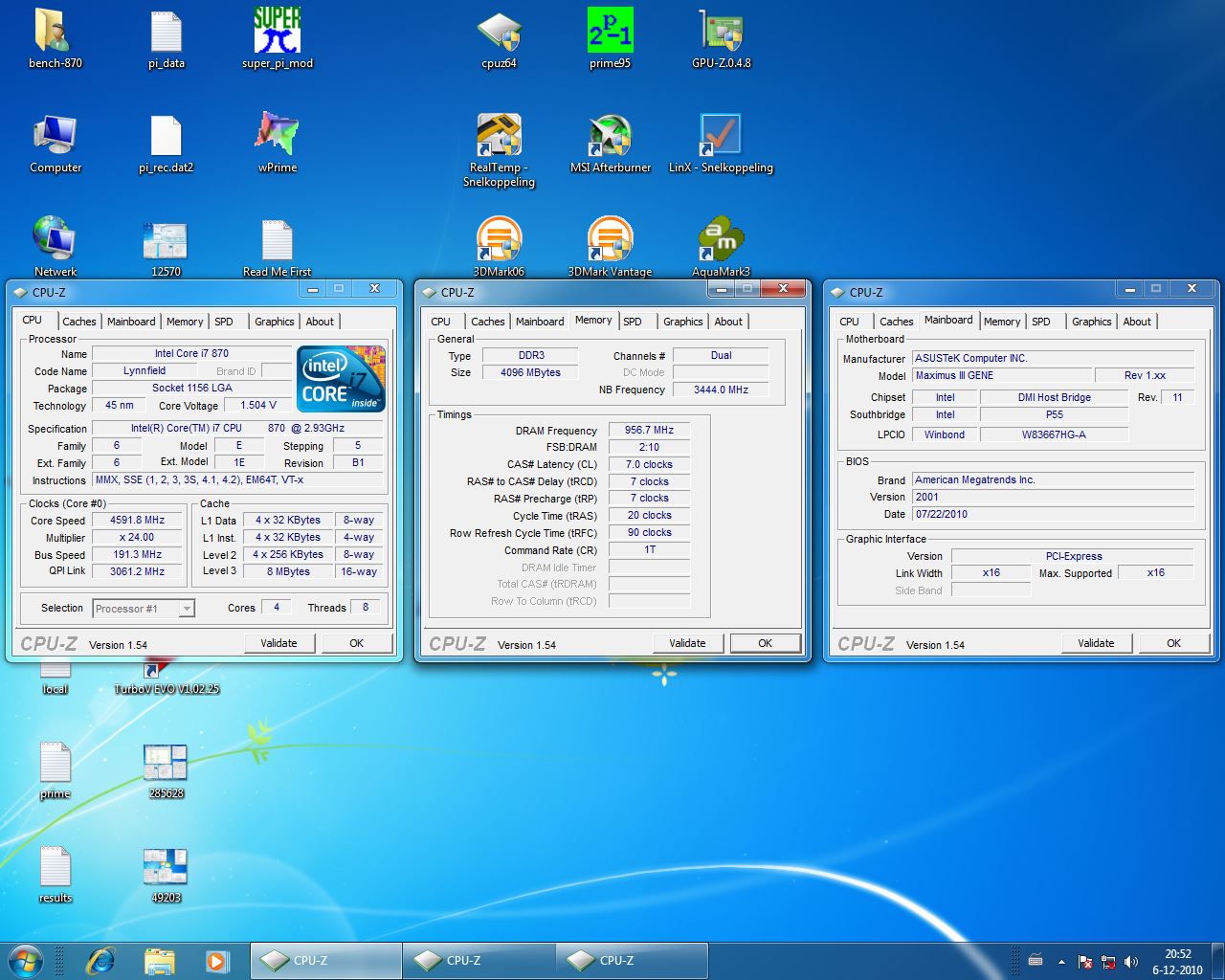Show hidden system tray icons arrow
This screenshot has width=1225, height=980.
point(1061,962)
